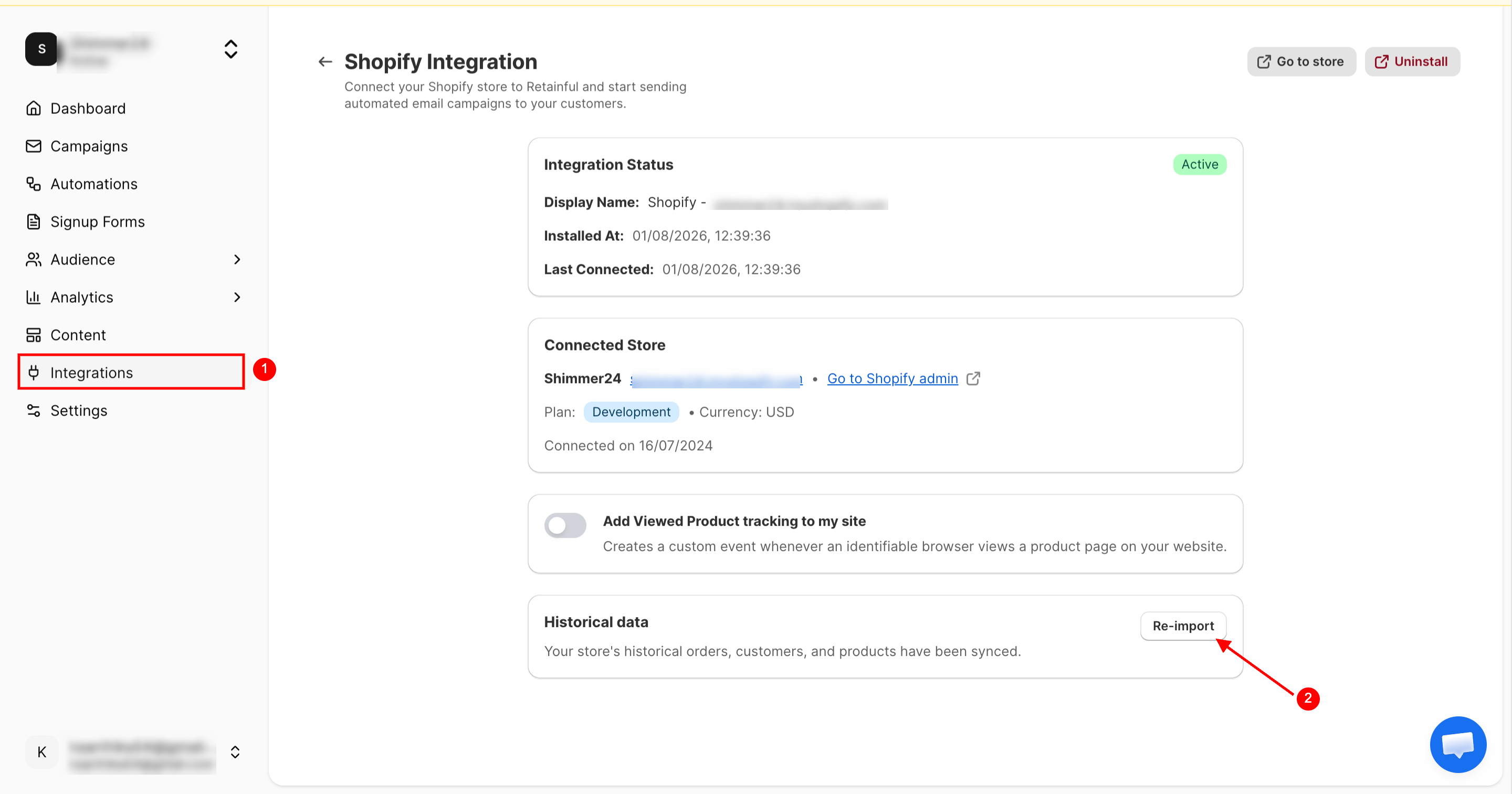1512x794 pixels.
Task: Click the Currency: USD text
Action: (x=746, y=412)
